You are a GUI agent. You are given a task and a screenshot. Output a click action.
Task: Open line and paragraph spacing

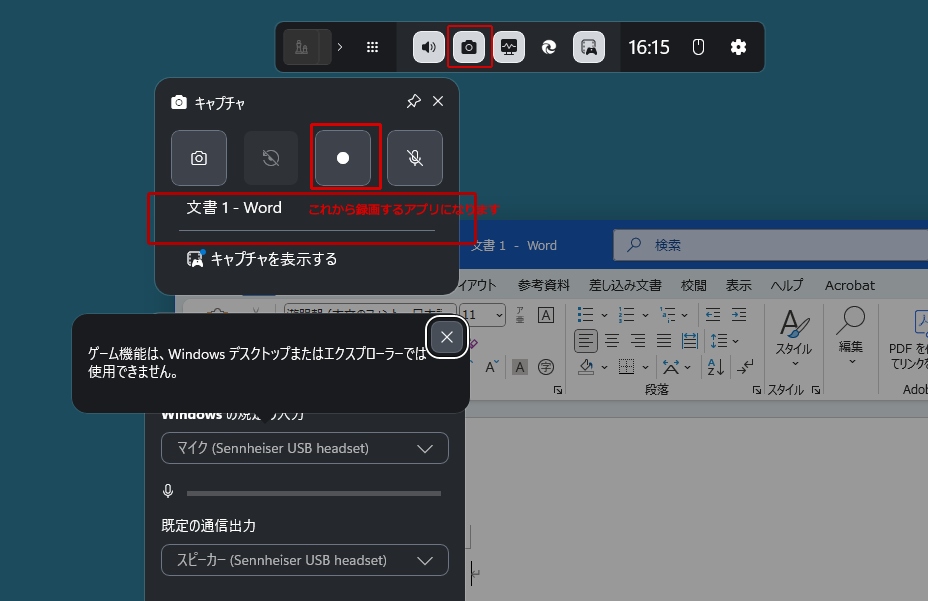point(724,340)
